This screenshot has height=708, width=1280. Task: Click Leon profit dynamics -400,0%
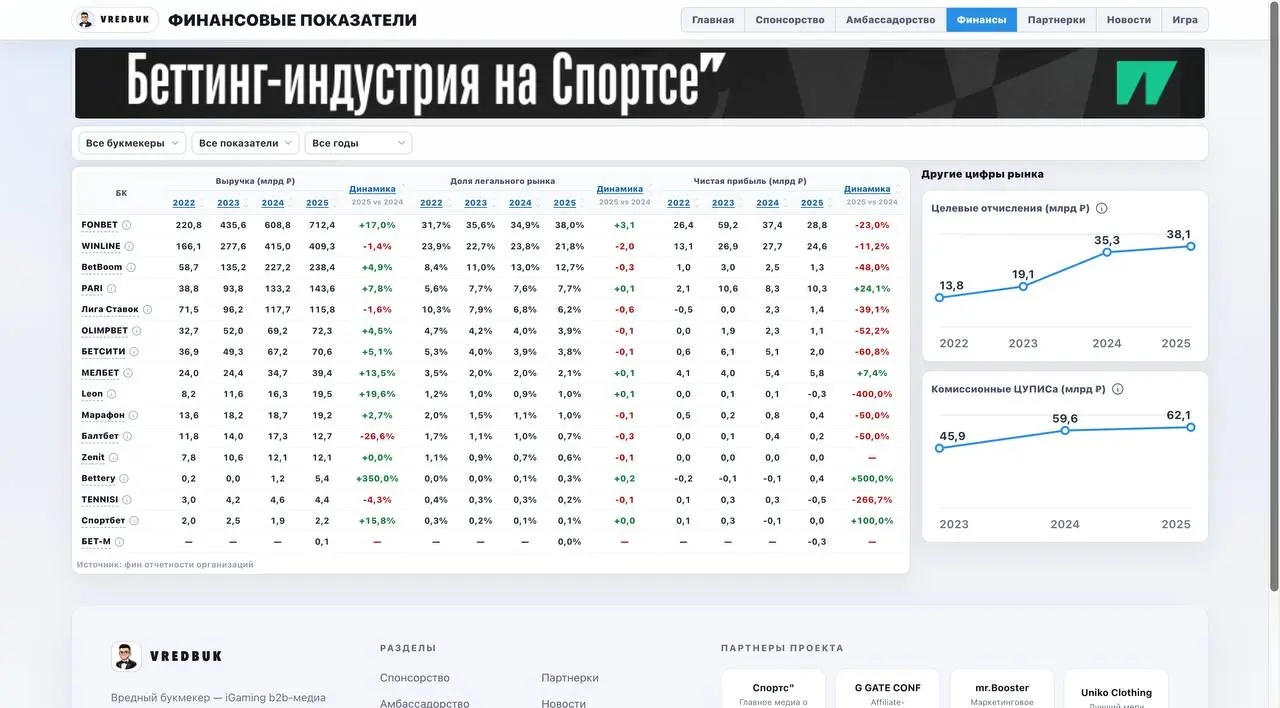coord(872,394)
